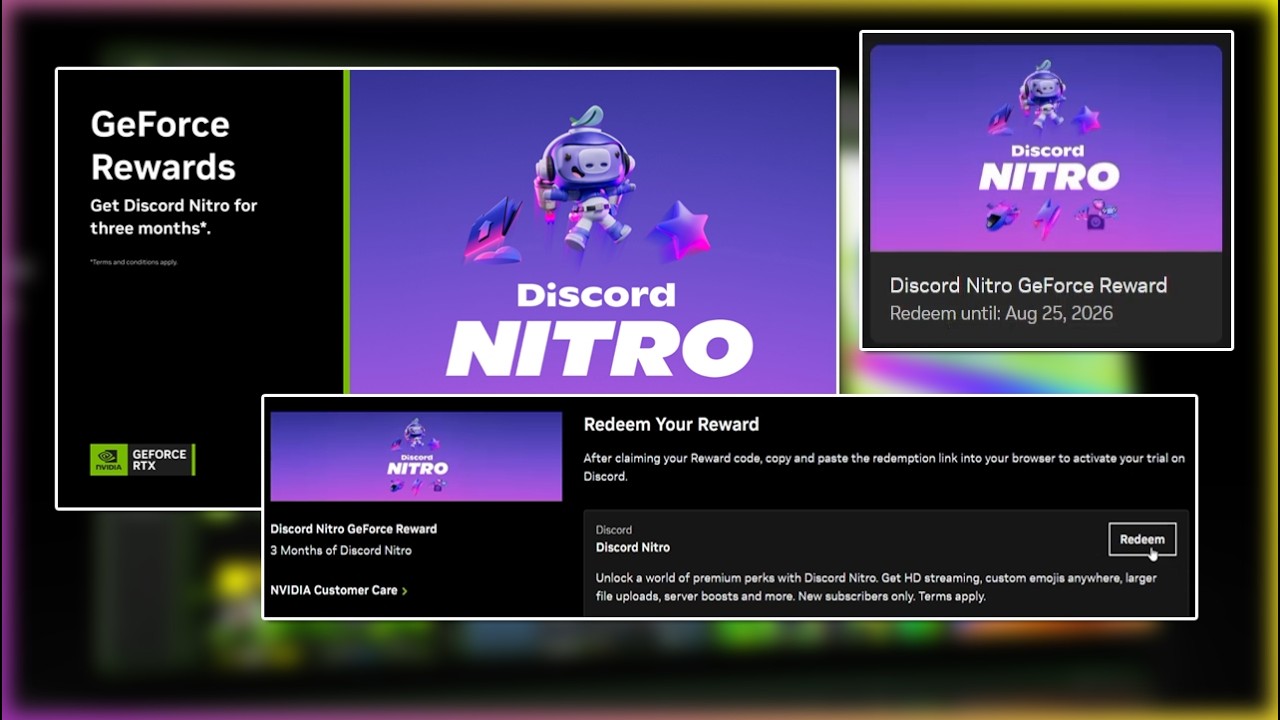Click the lightning bolt icon on reward card
Image resolution: width=1280 pixels, height=720 pixels.
[x=1048, y=219]
